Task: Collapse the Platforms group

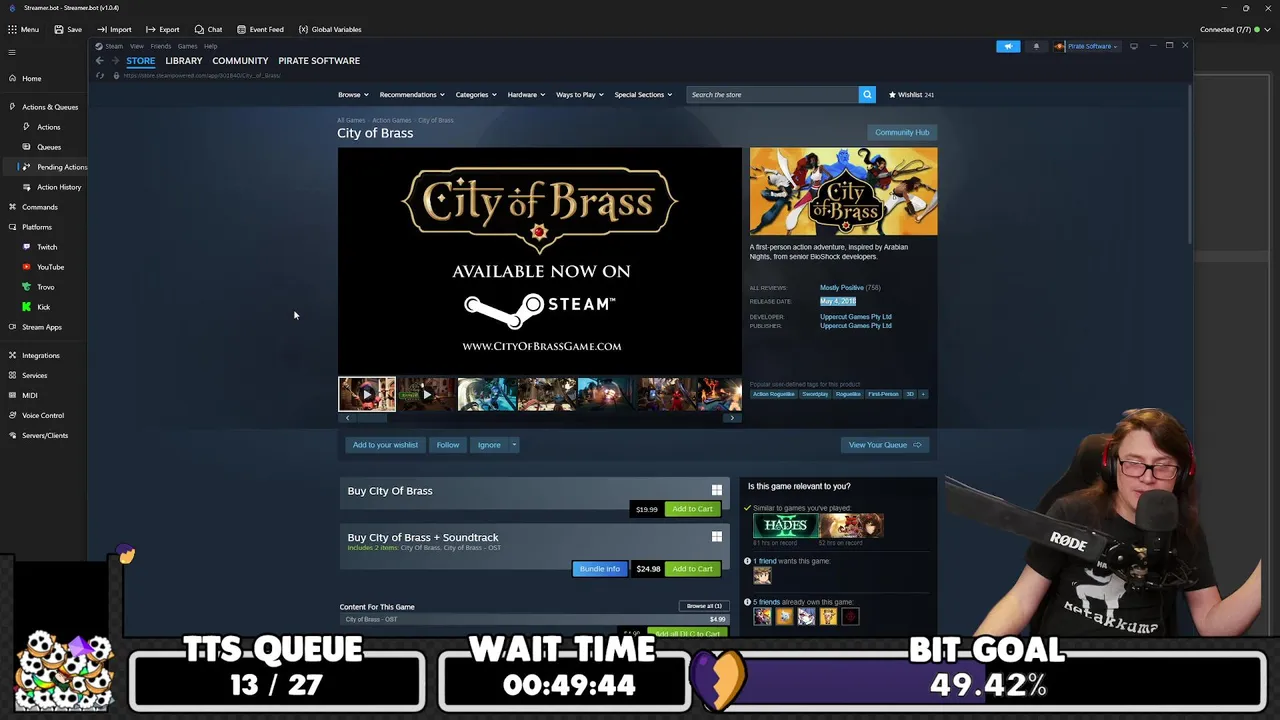Action: point(36,227)
